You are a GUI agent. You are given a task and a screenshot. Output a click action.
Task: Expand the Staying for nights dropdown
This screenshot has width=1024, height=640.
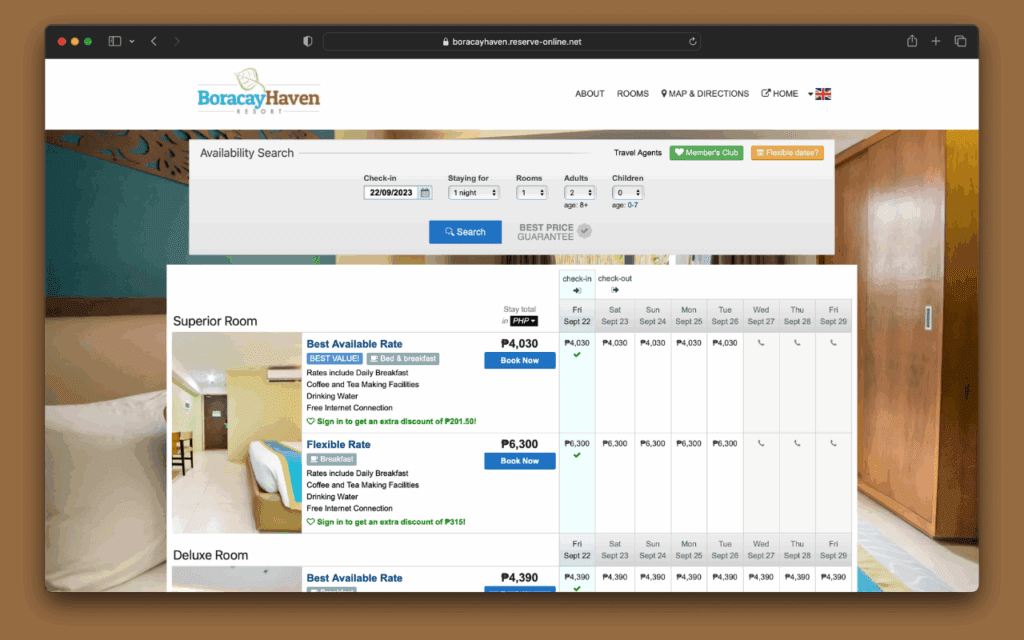[x=473, y=193]
